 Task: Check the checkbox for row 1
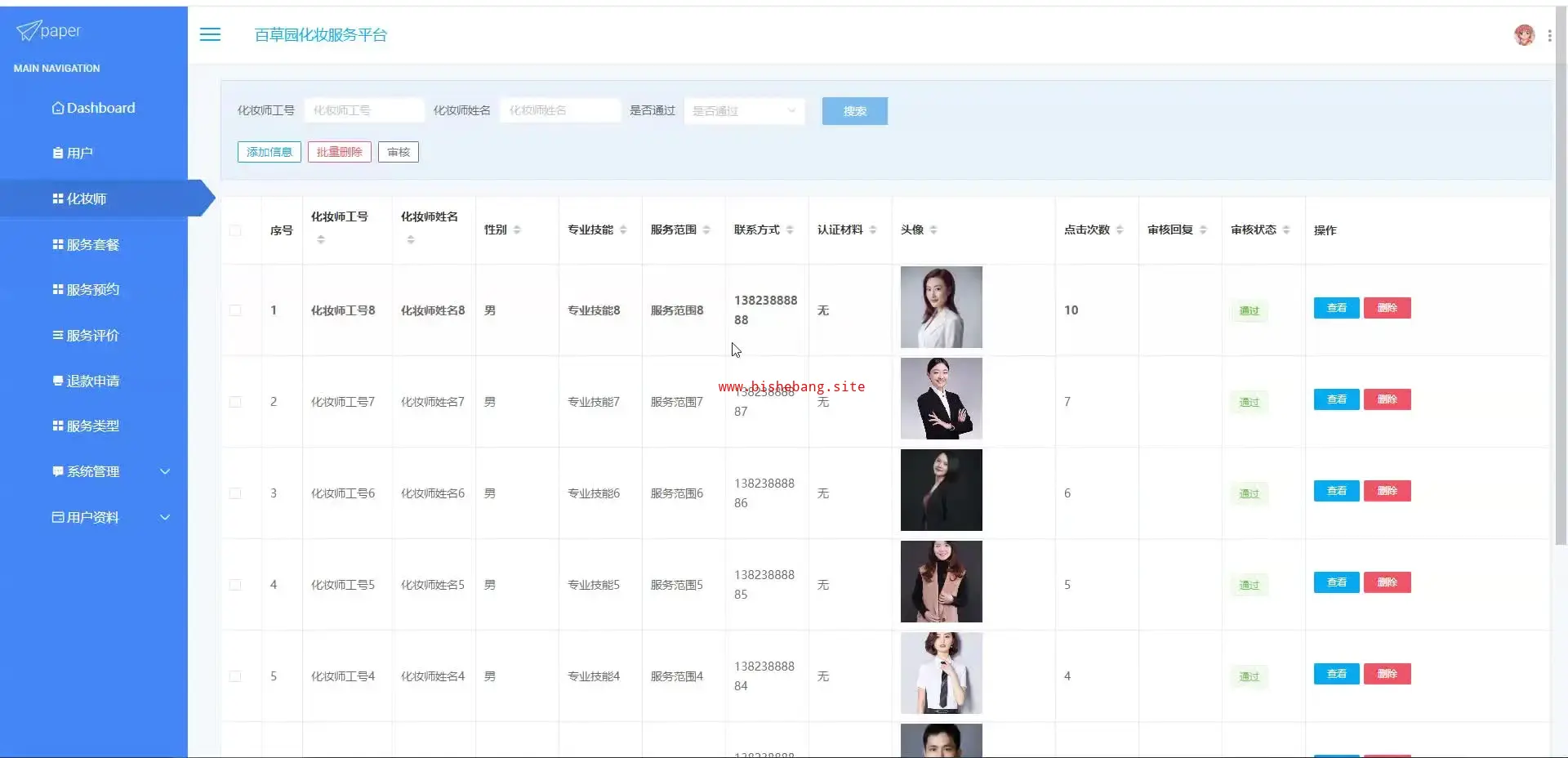tap(235, 310)
